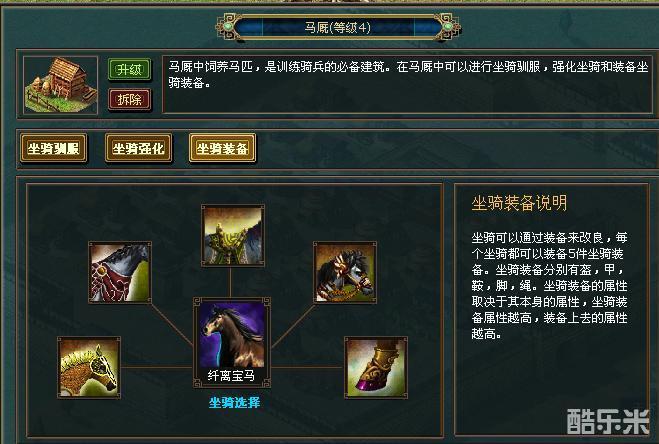659x444 pixels.
Task: Click the 坐骑装备说明 heading
Action: [519, 203]
